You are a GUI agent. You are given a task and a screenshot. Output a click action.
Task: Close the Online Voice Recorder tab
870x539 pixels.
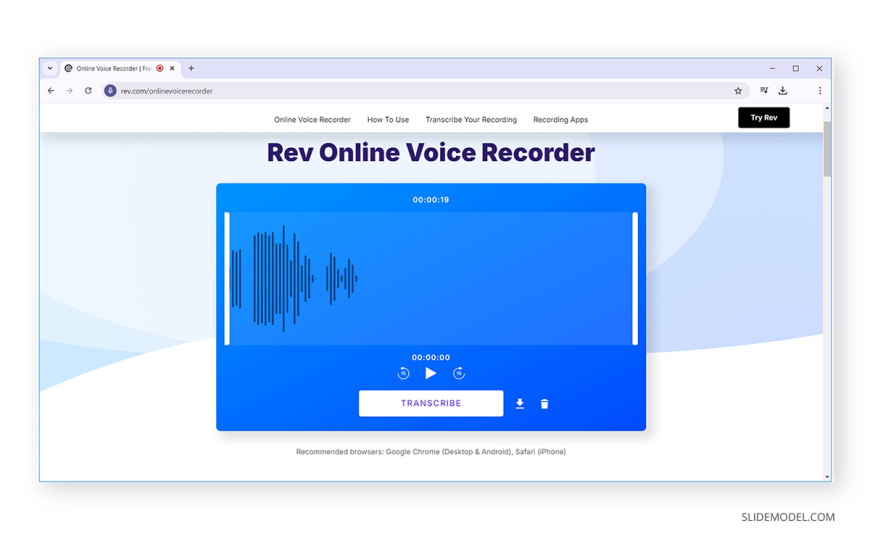(172, 69)
